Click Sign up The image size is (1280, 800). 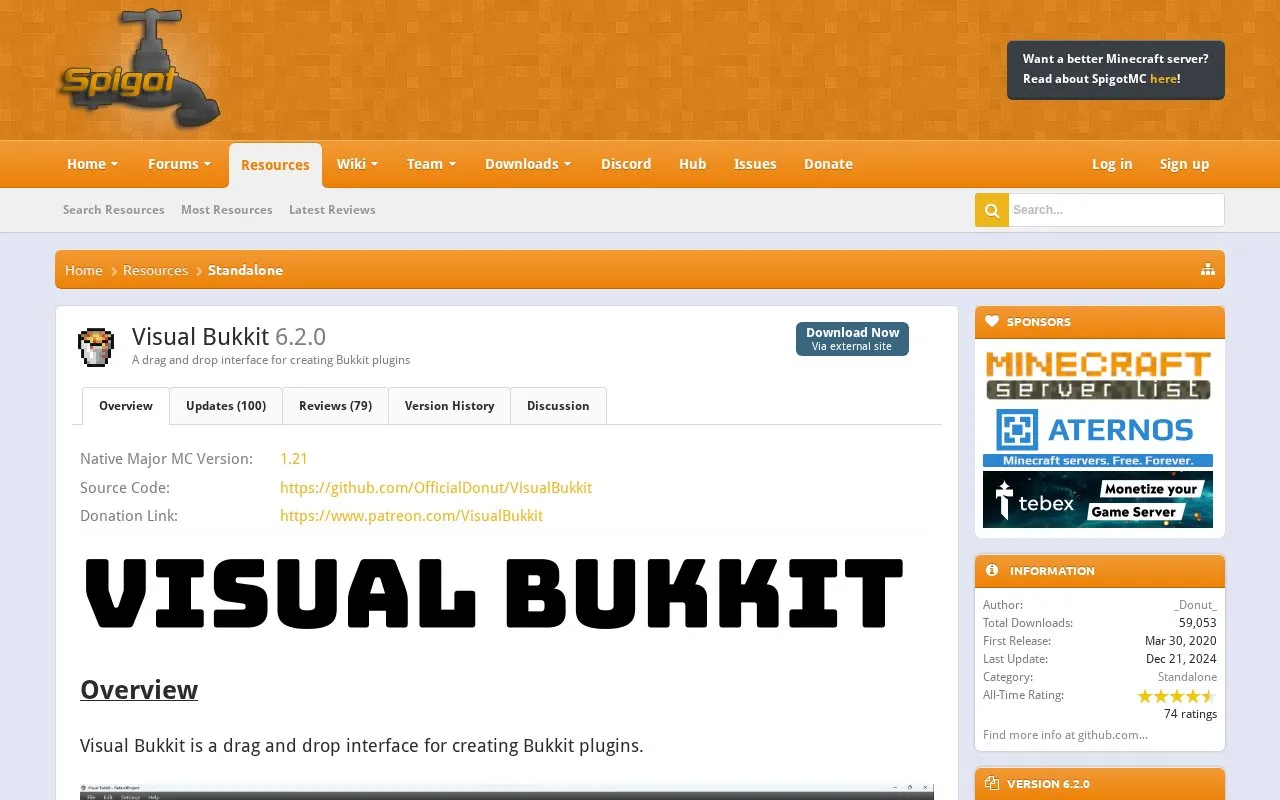pyautogui.click(x=1184, y=164)
